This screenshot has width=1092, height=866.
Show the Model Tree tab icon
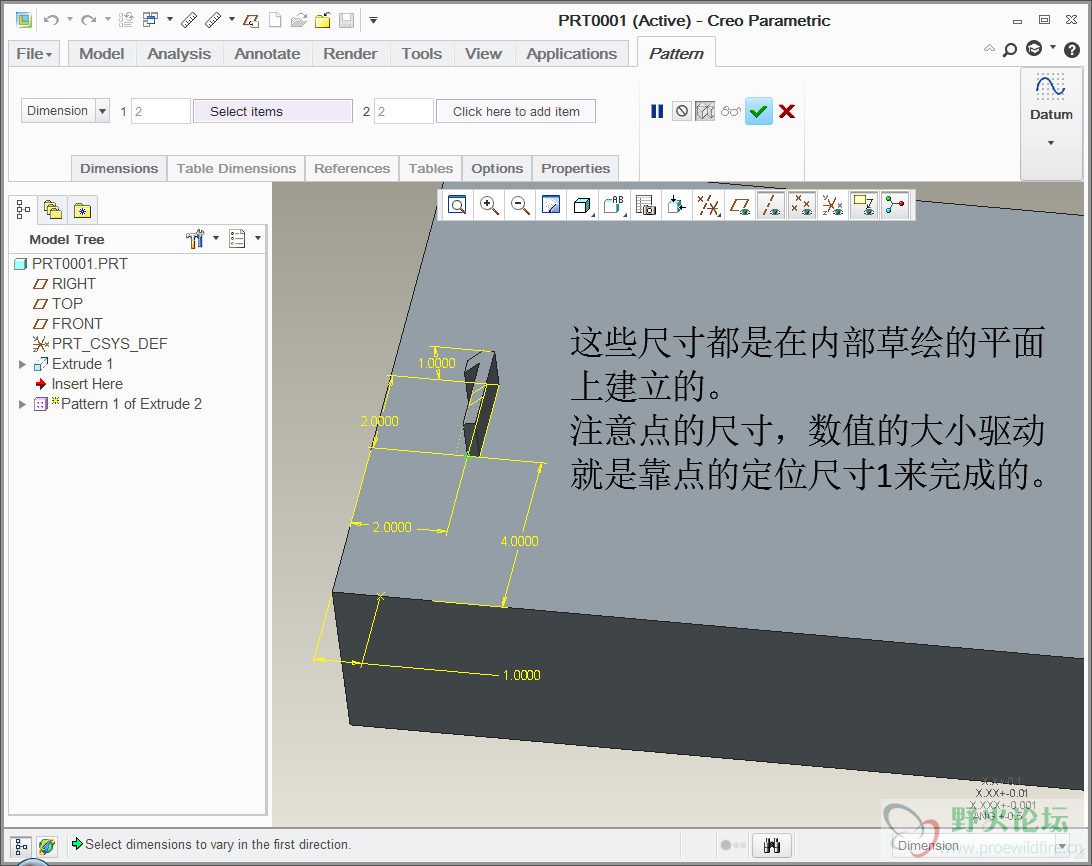(23, 210)
